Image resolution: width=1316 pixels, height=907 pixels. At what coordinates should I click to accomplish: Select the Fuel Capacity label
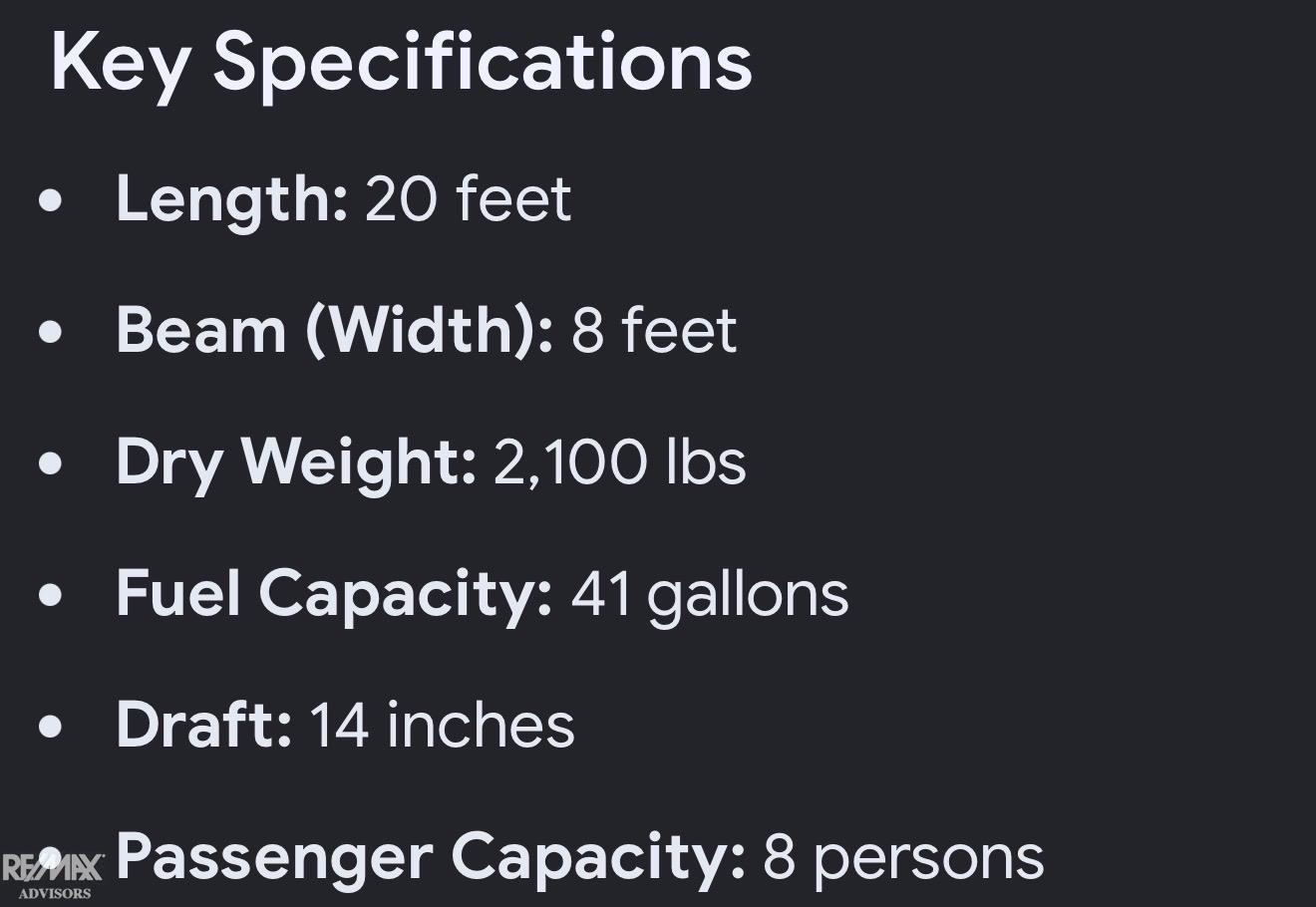334,595
